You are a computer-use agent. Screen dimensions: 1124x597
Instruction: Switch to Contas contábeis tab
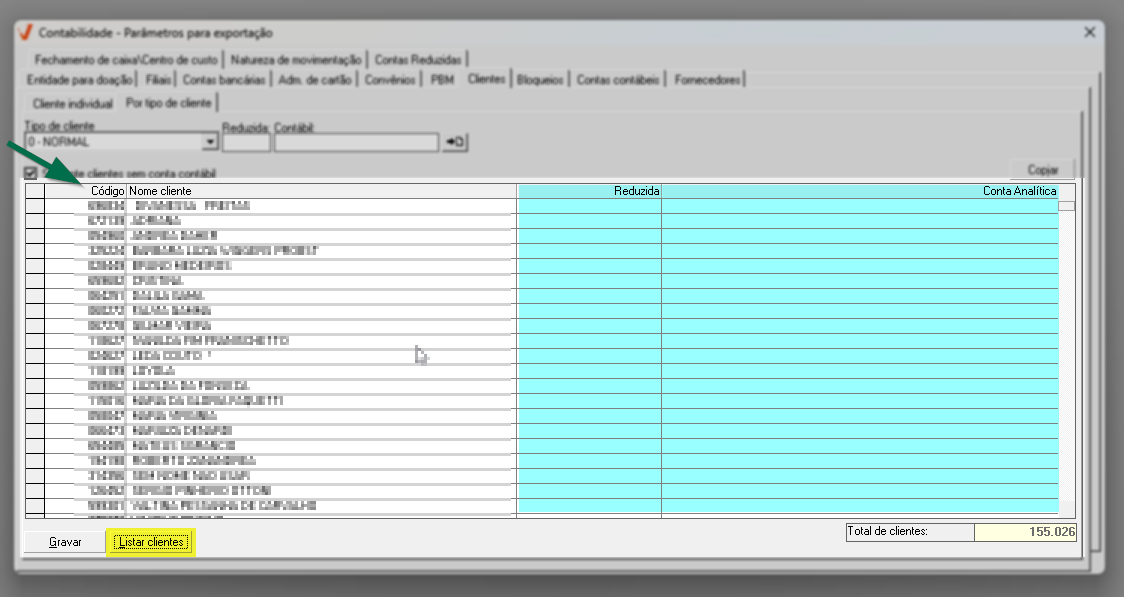click(618, 80)
